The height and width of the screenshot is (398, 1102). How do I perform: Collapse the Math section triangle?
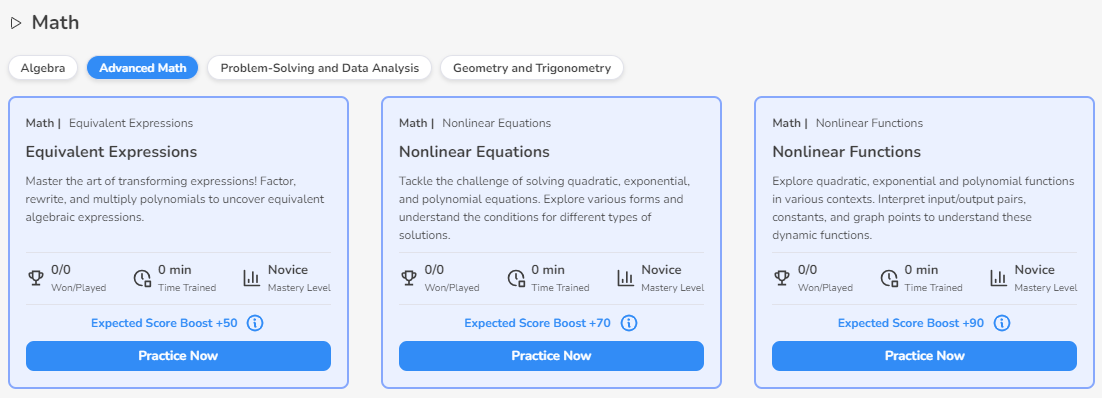pos(16,23)
